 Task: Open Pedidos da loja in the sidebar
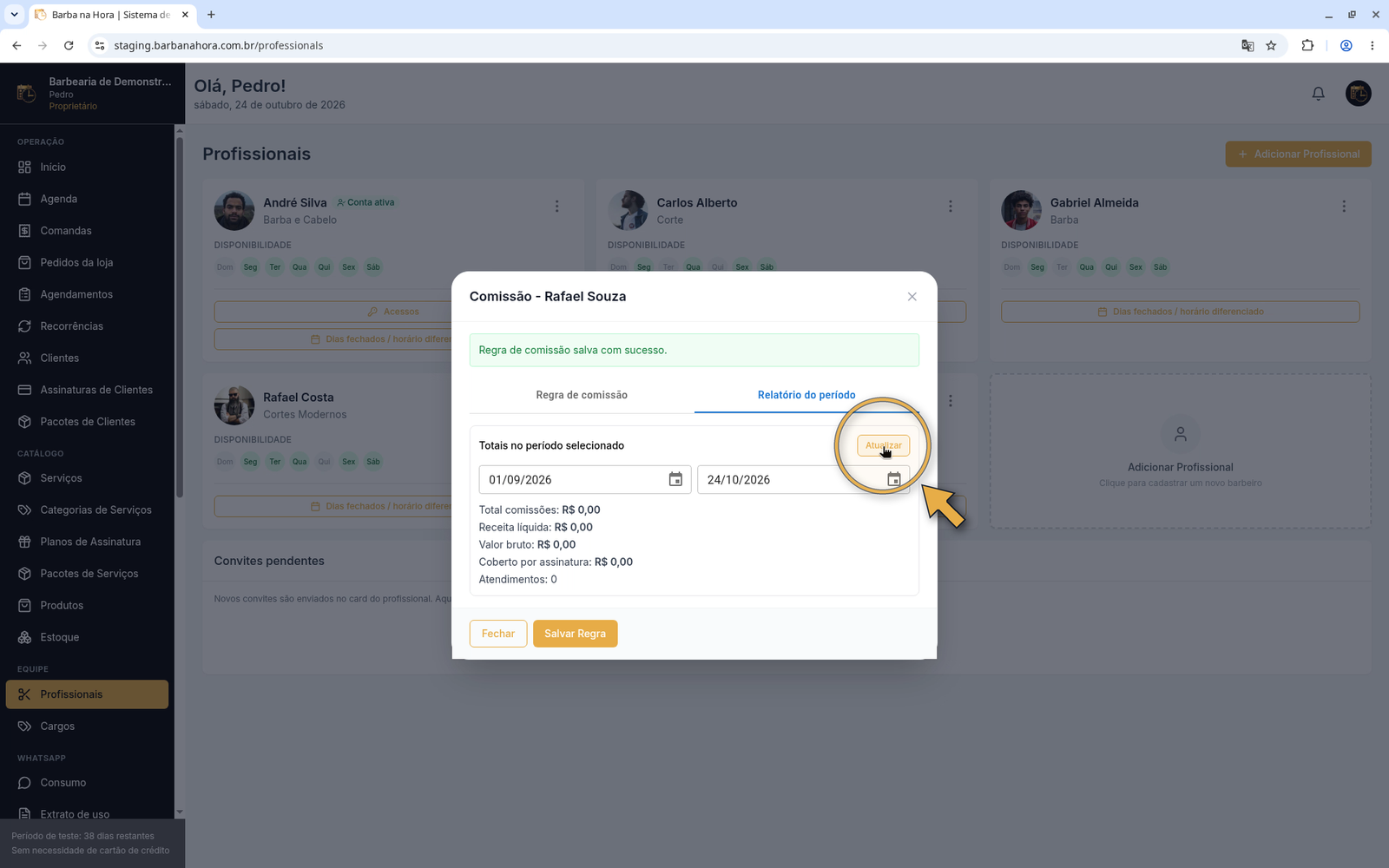point(87,262)
